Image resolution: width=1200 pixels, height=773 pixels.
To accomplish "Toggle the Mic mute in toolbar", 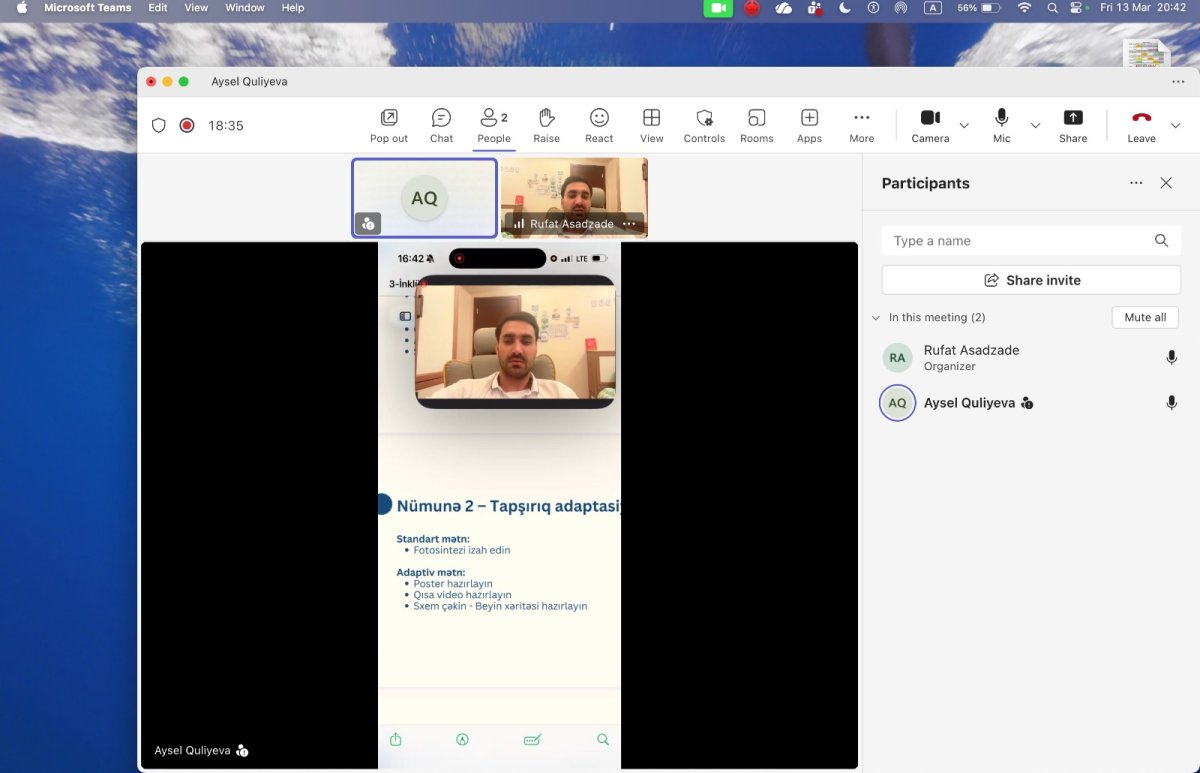I will click(x=1002, y=126).
